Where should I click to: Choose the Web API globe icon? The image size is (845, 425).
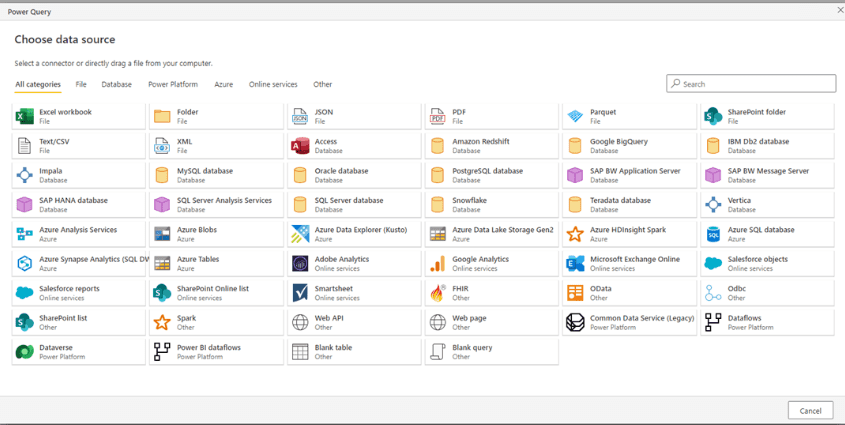300,322
